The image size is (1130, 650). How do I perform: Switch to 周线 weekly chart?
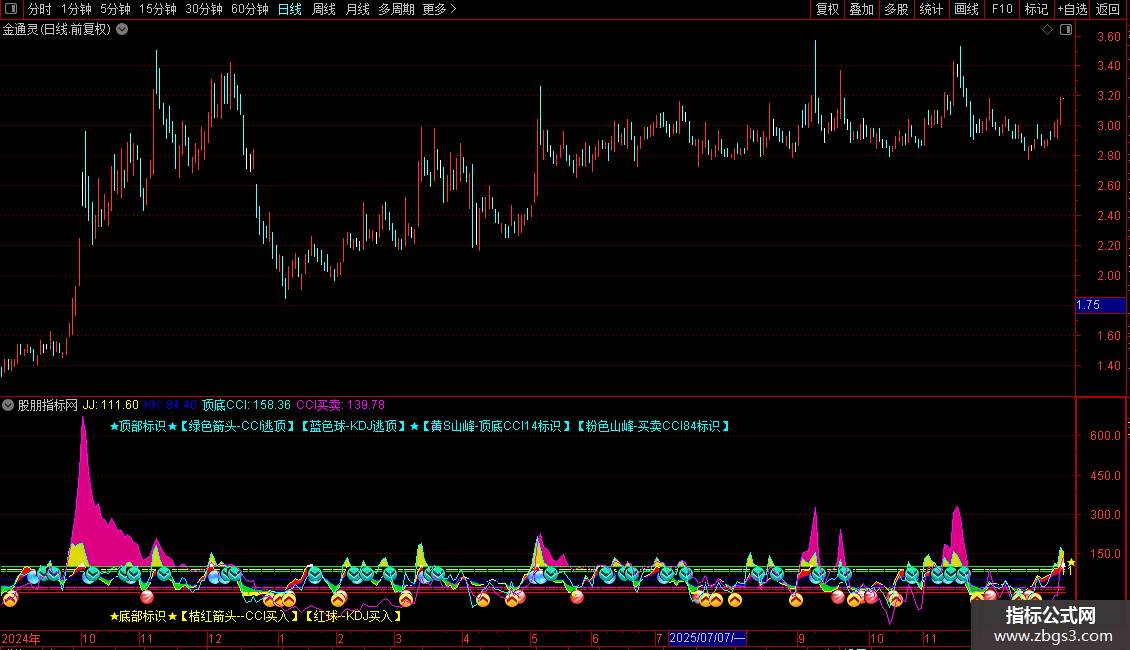[x=324, y=9]
